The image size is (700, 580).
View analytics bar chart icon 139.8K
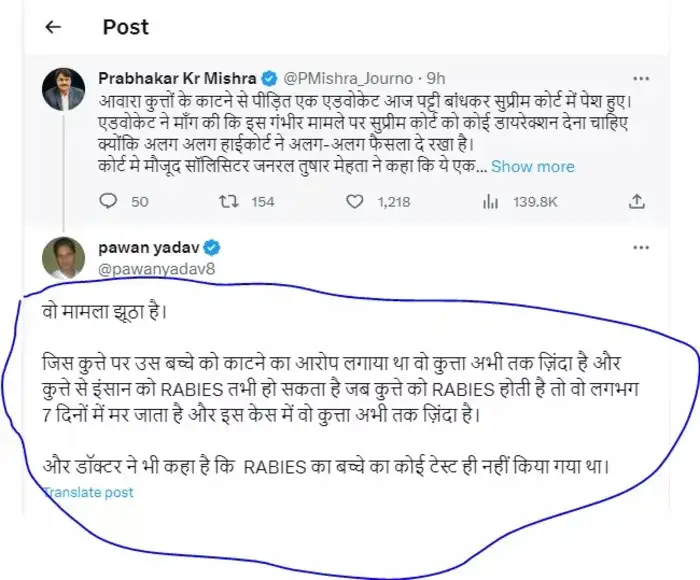(x=490, y=202)
